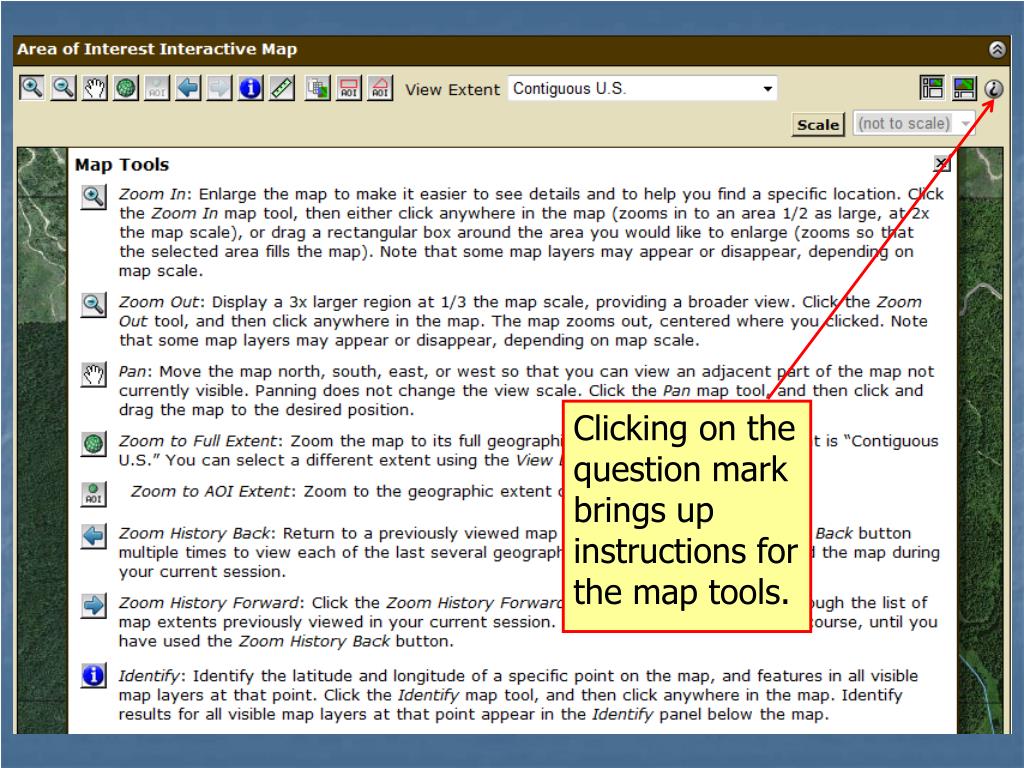1024x768 pixels.
Task: Define AOI by rectangle tool
Action: [x=349, y=88]
